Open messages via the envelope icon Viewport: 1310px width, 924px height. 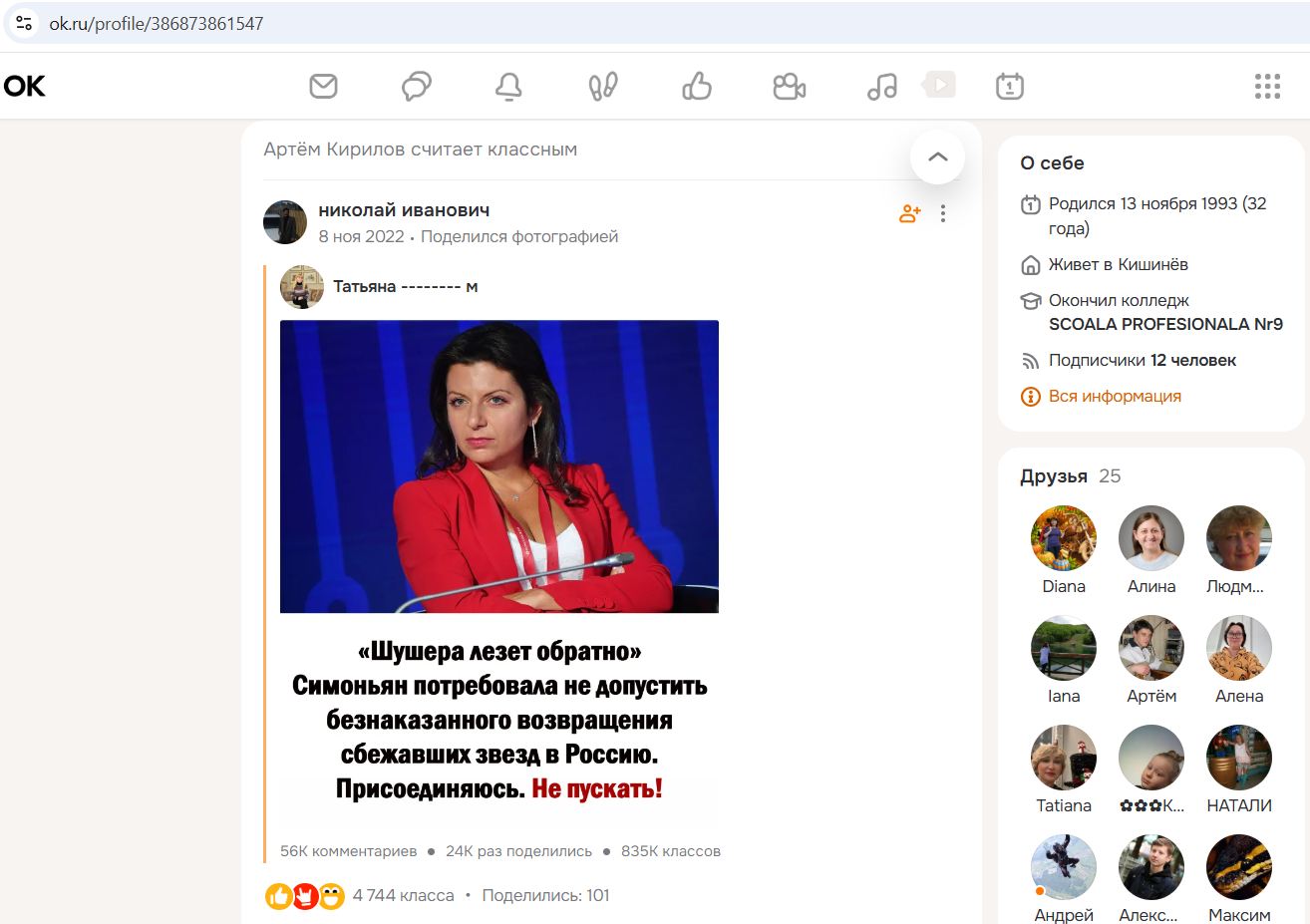click(322, 86)
